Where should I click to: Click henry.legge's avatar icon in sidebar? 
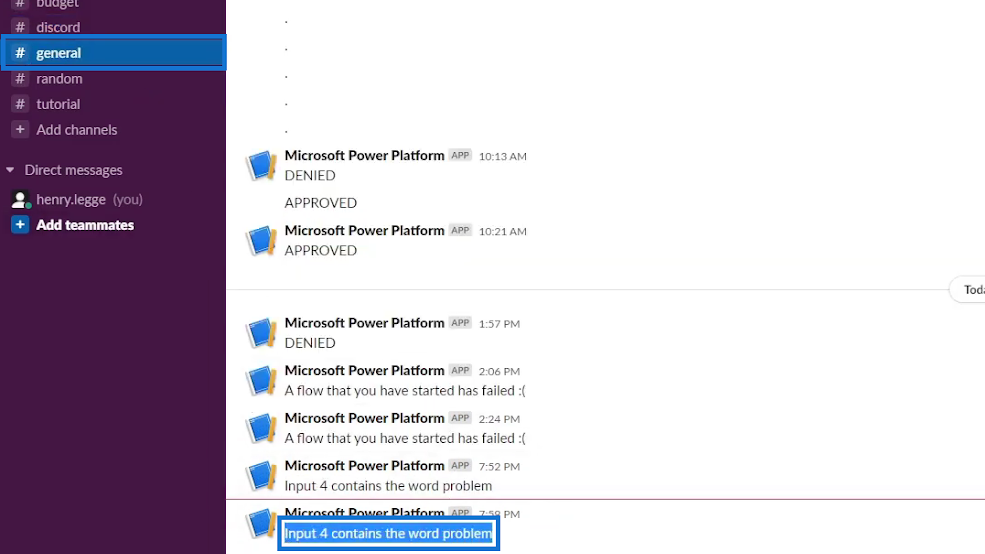20,200
